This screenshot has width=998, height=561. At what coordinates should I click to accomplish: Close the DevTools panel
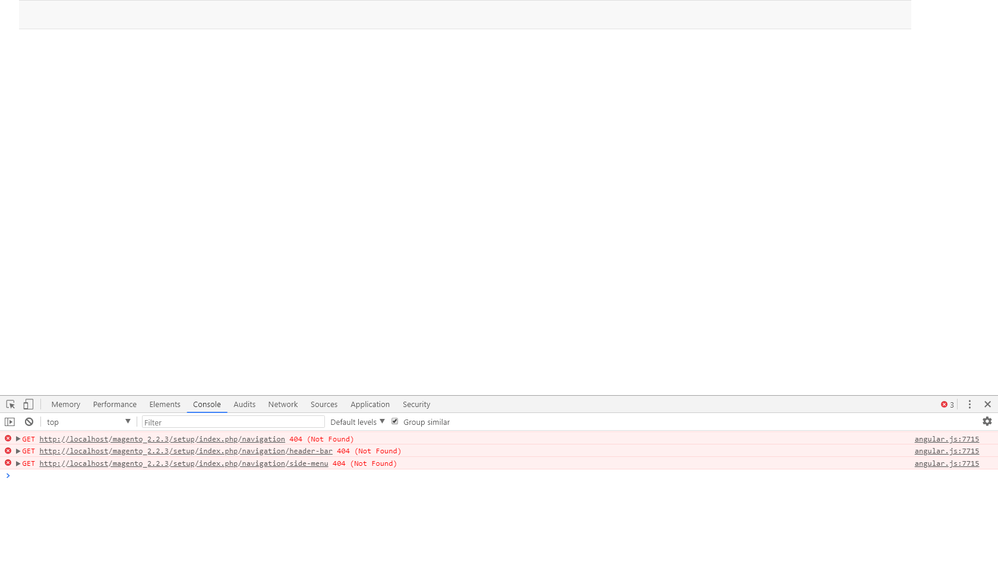987,405
